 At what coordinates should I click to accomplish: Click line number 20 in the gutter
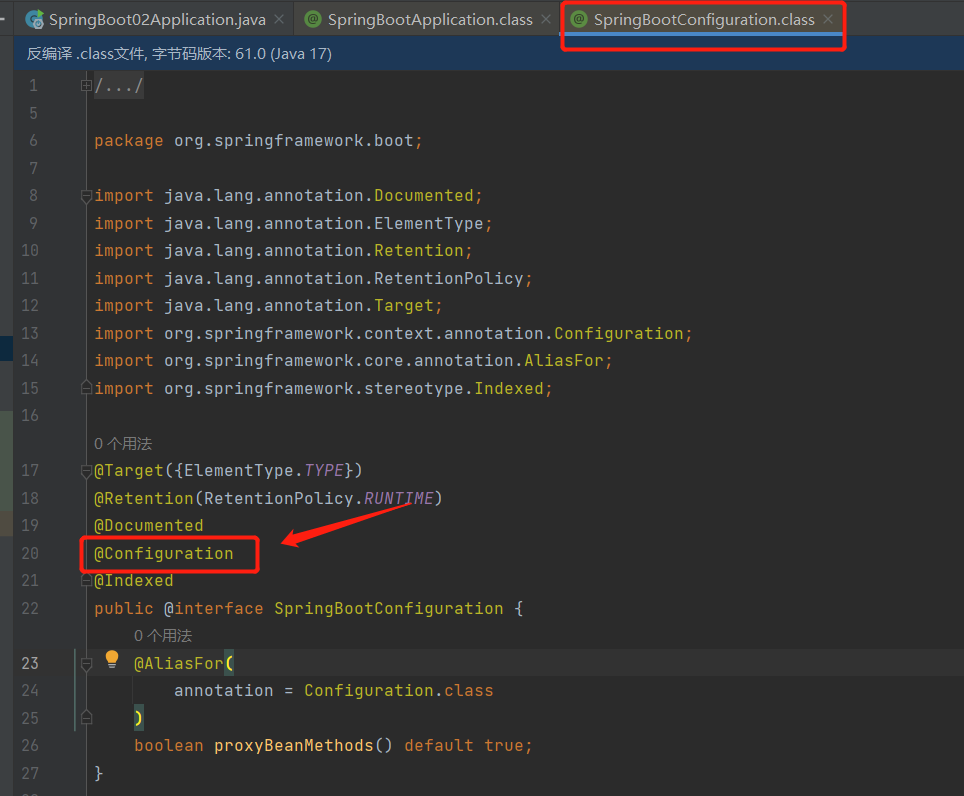click(30, 554)
